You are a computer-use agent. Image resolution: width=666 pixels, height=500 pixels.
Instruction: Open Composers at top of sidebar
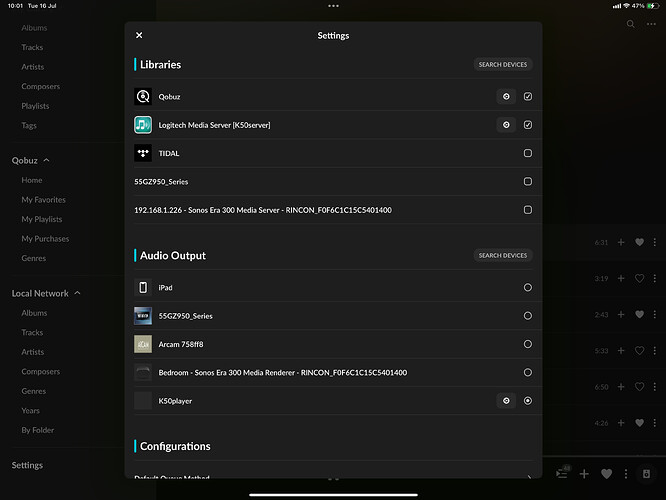click(x=40, y=86)
